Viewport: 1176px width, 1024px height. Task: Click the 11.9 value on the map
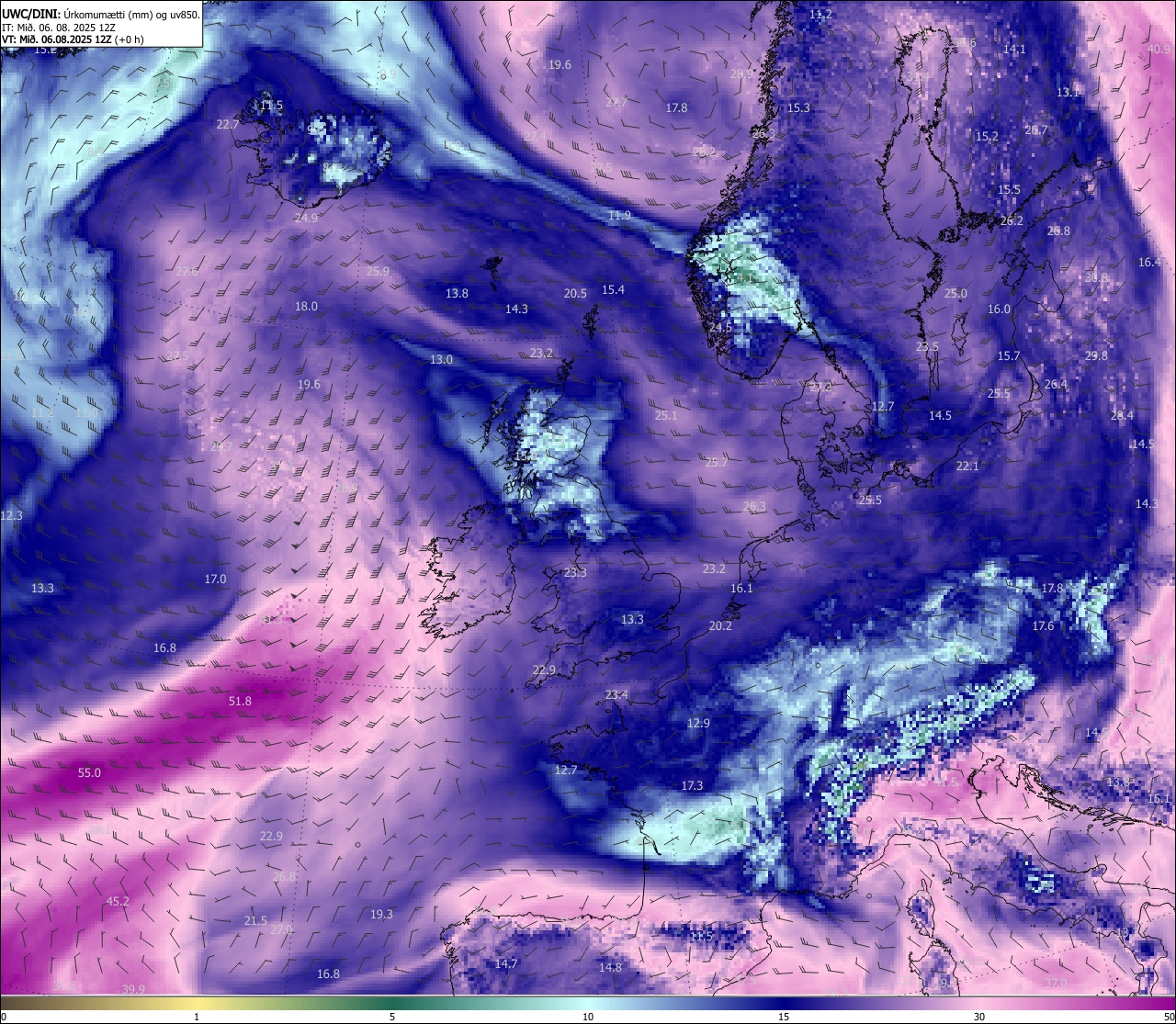click(619, 215)
